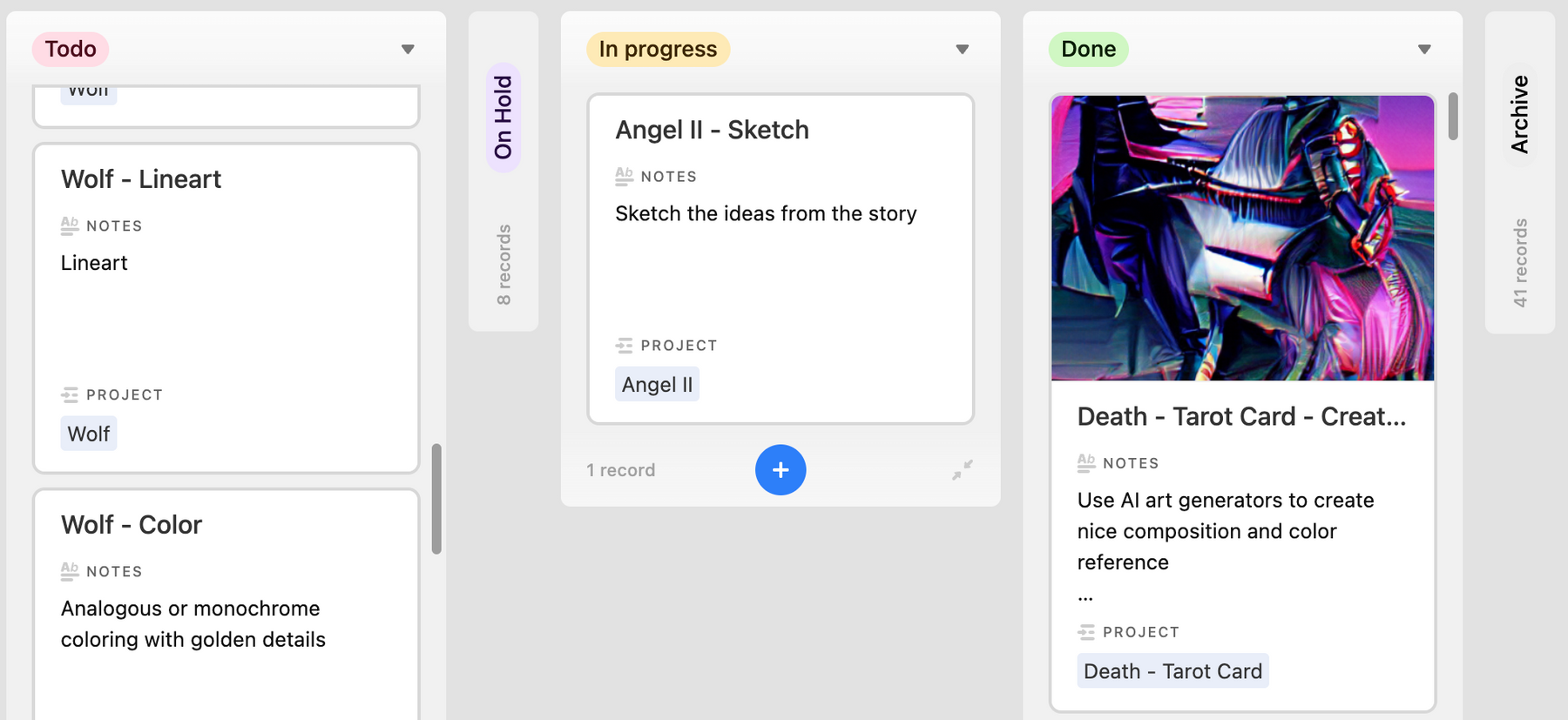Open the Death - Tarot Card card title
1568x720 pixels.
(1241, 417)
